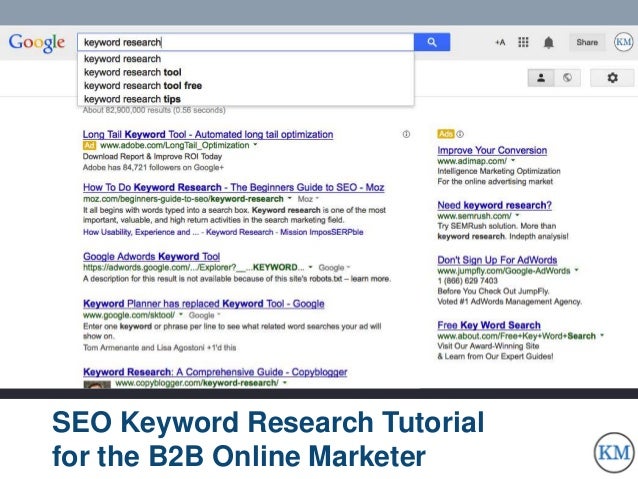Expand dropdown arrow after google.com/sktool URL
The height and width of the screenshot is (479, 638).
pos(181,315)
